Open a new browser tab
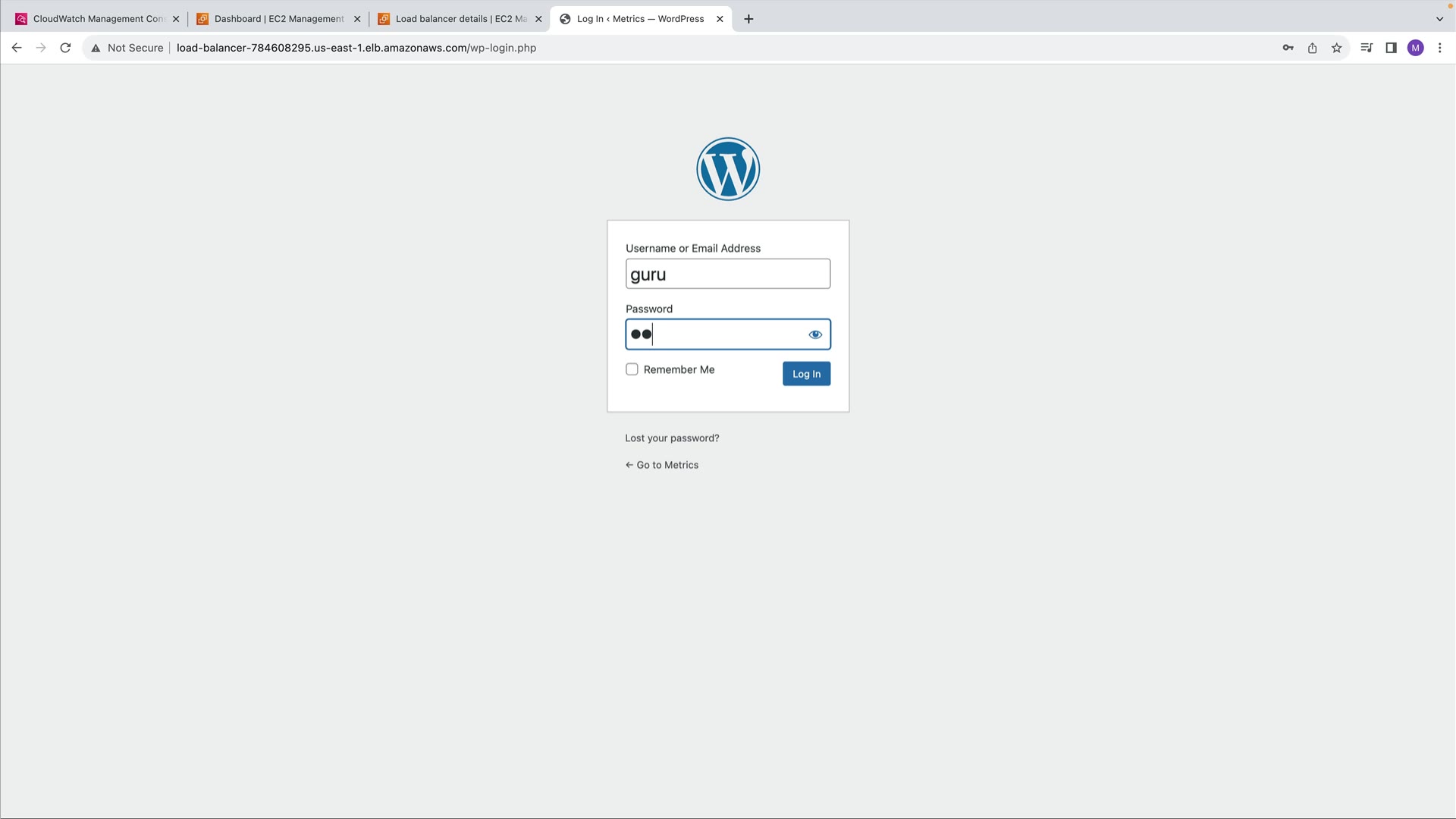The image size is (1456, 819). 748,19
